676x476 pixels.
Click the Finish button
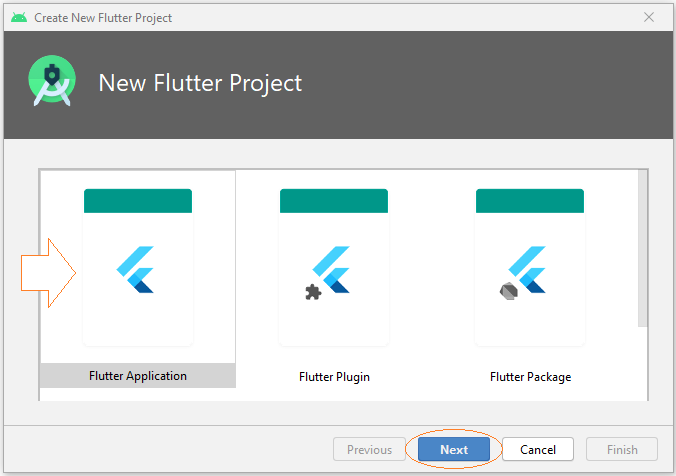coord(622,449)
